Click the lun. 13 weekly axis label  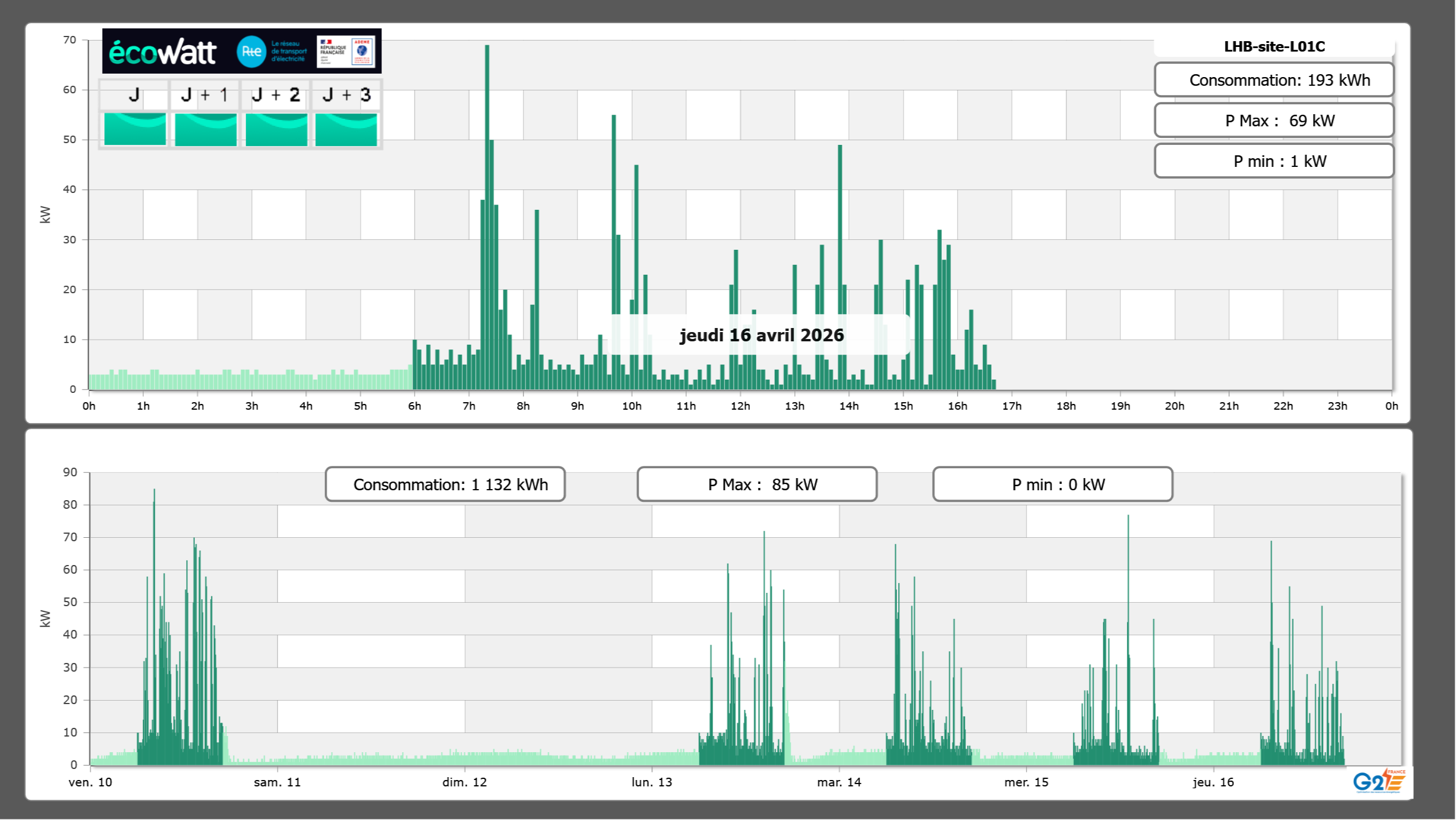[652, 782]
